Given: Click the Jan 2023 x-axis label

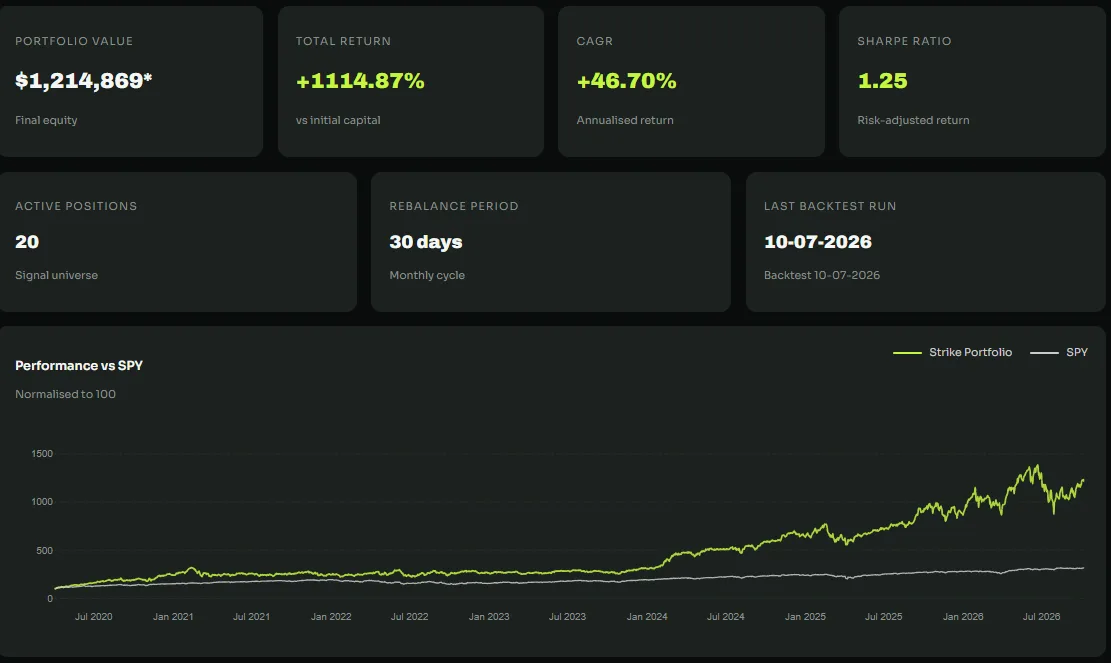Looking at the screenshot, I should 489,616.
